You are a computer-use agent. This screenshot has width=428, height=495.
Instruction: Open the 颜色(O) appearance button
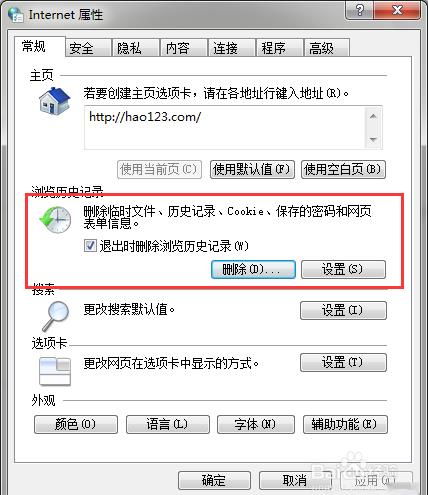76,424
